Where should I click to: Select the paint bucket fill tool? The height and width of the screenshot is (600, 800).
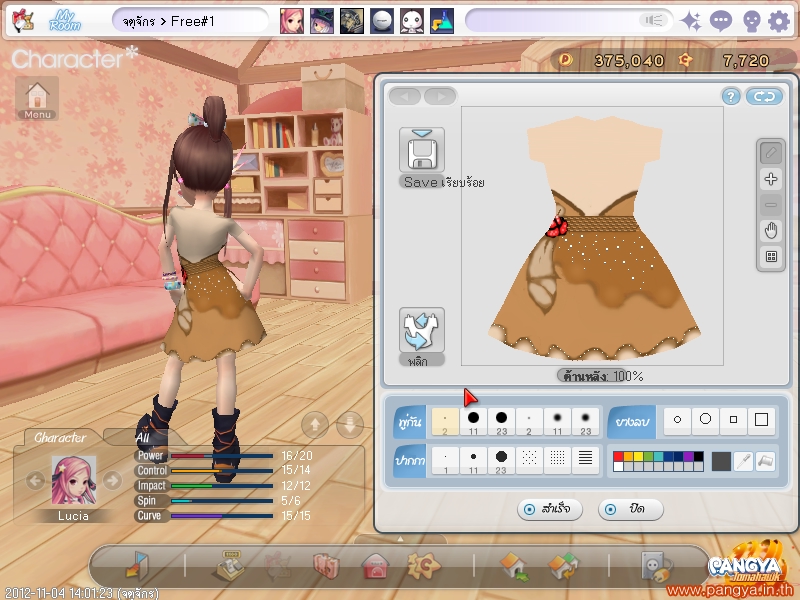[765, 461]
